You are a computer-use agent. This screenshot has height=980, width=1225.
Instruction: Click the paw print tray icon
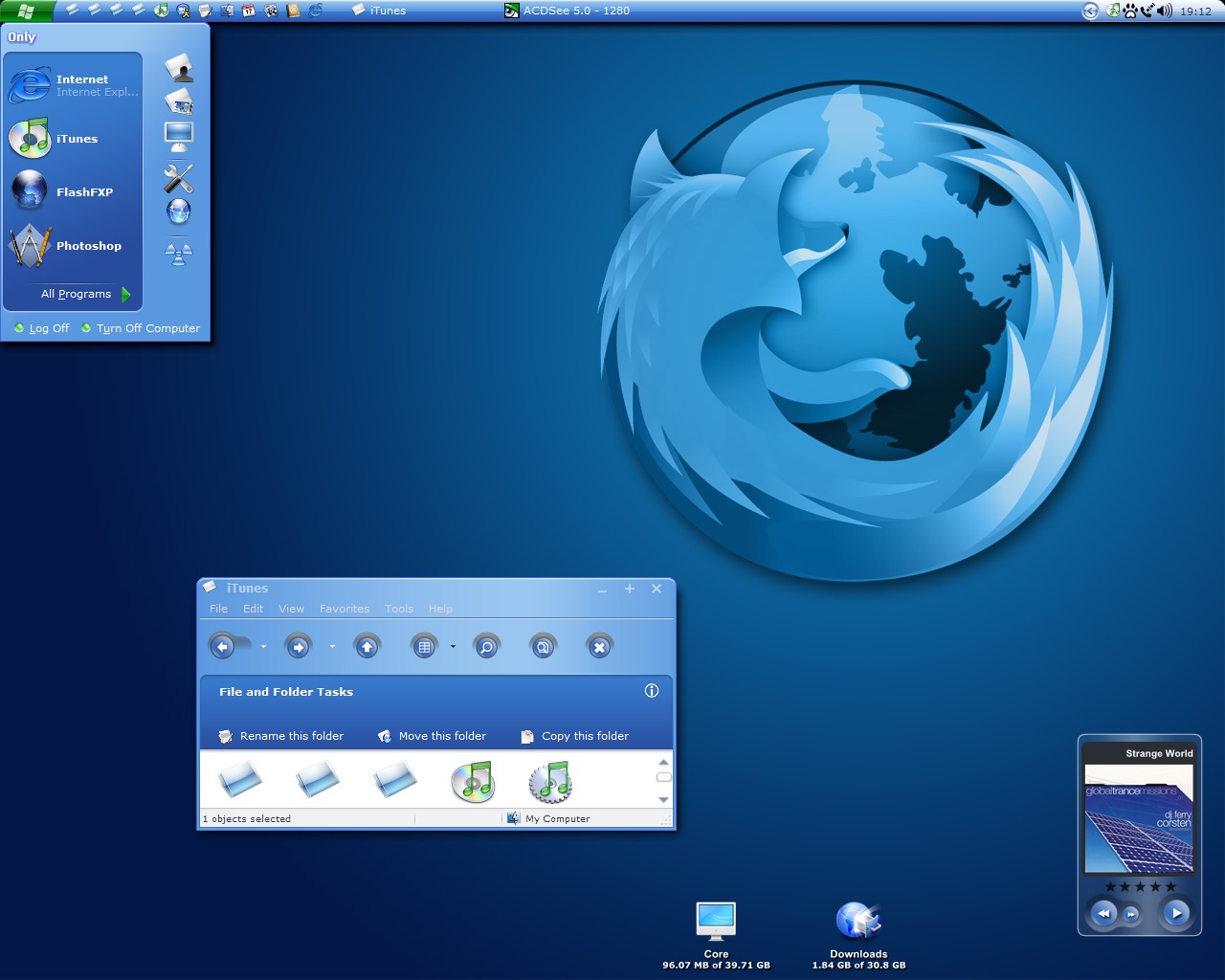coord(1131,11)
